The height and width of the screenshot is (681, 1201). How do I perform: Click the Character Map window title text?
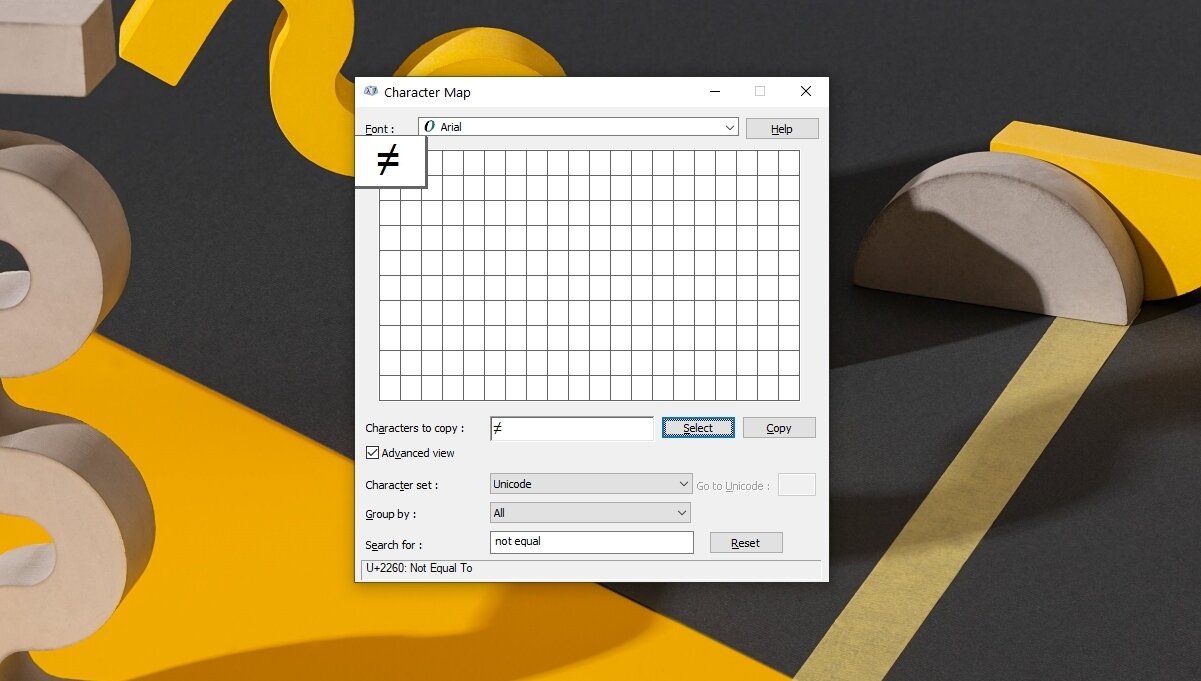tap(429, 92)
